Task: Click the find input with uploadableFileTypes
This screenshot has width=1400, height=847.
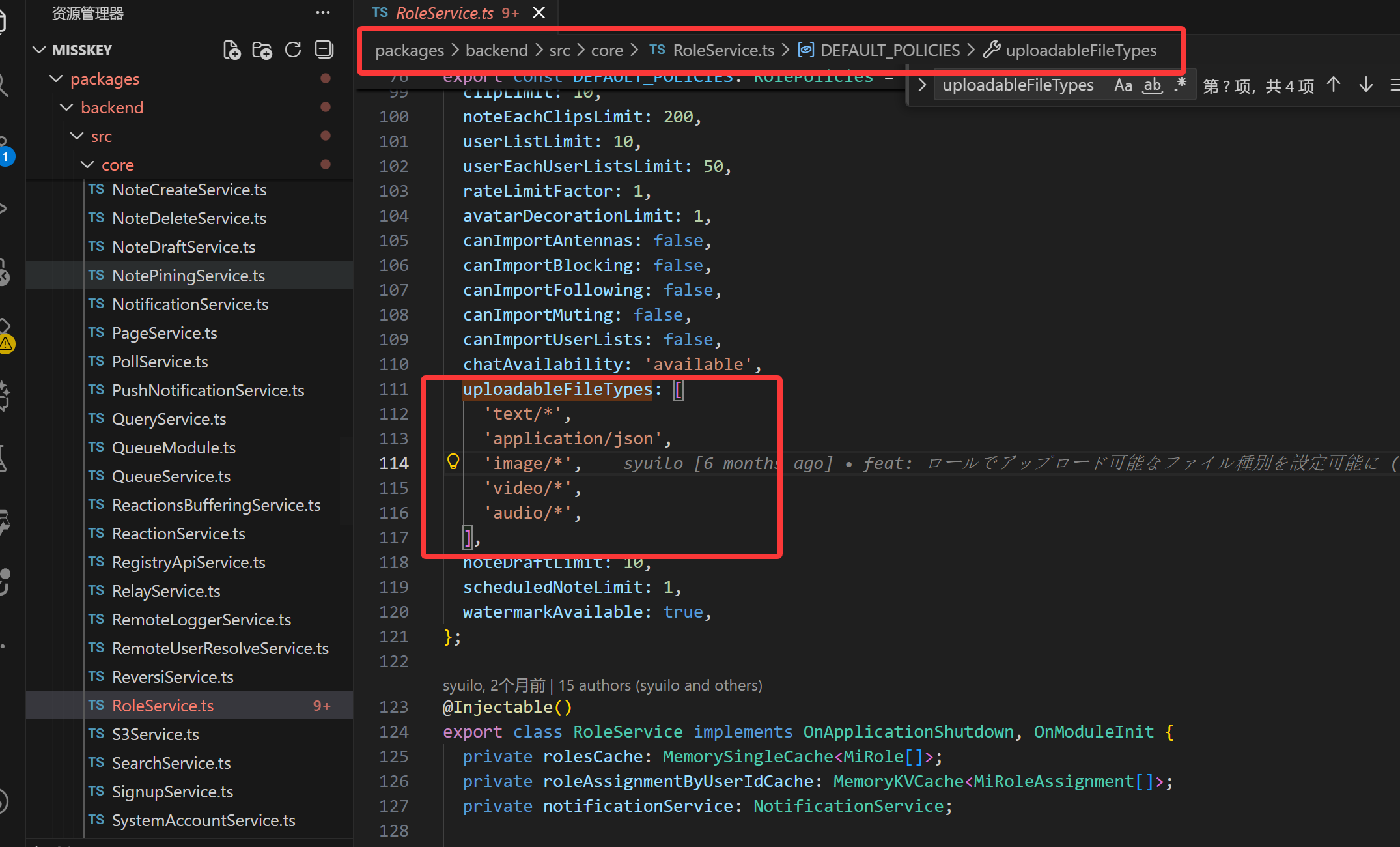Action: pos(1018,85)
